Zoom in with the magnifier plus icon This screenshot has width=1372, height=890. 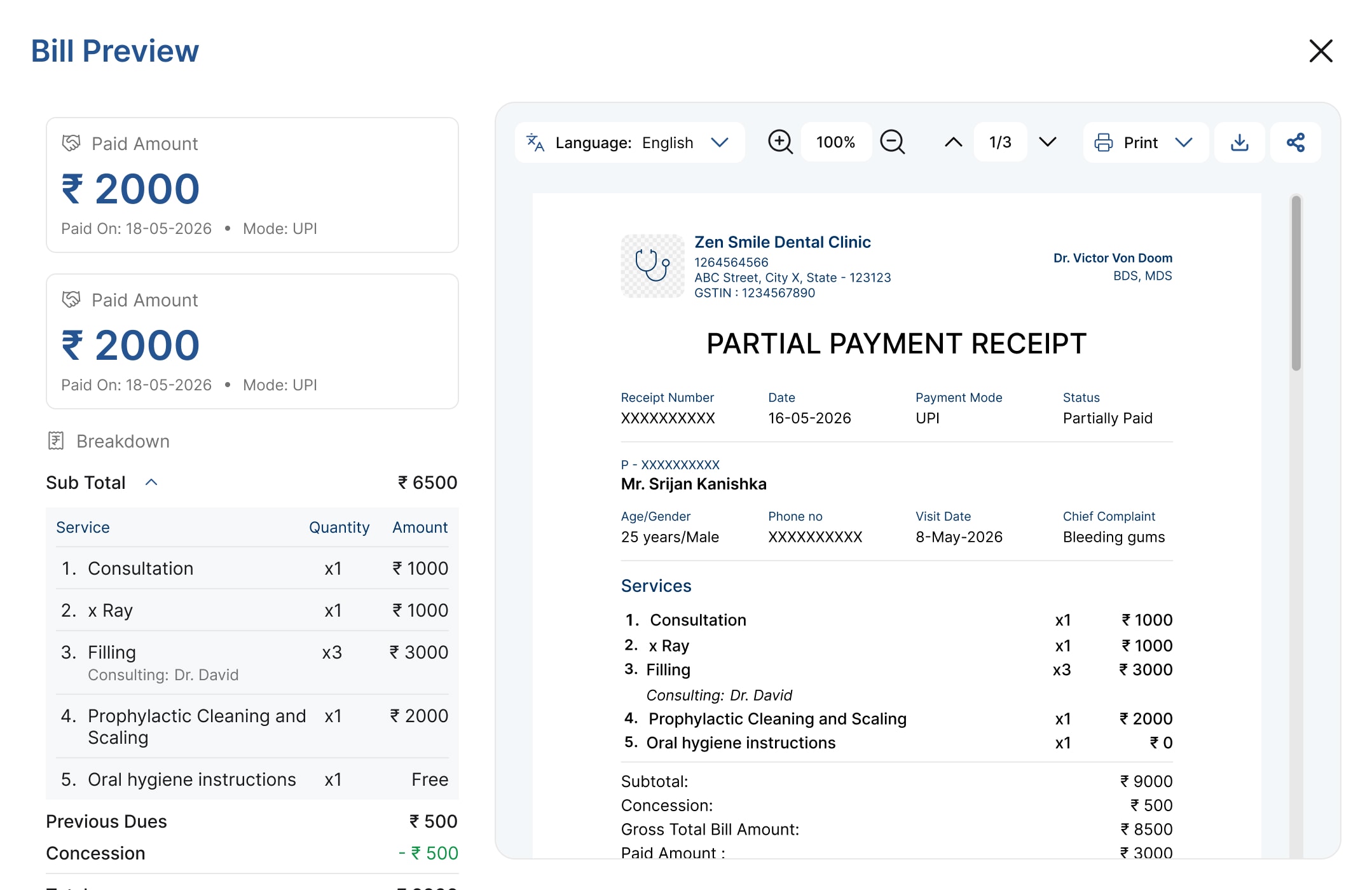pos(780,142)
